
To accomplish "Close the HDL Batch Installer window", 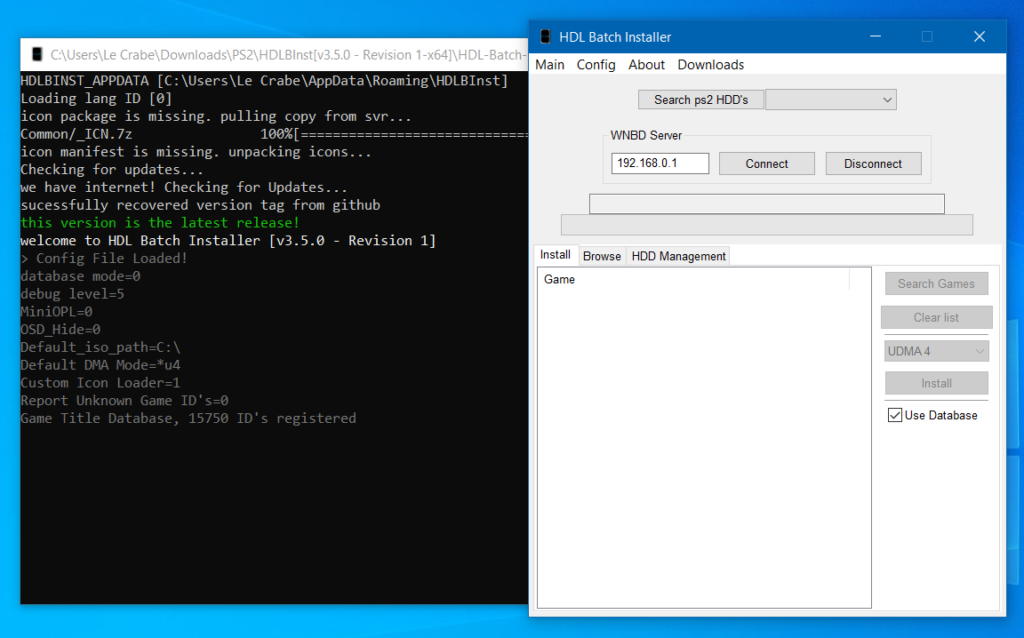I will pos(979,37).
